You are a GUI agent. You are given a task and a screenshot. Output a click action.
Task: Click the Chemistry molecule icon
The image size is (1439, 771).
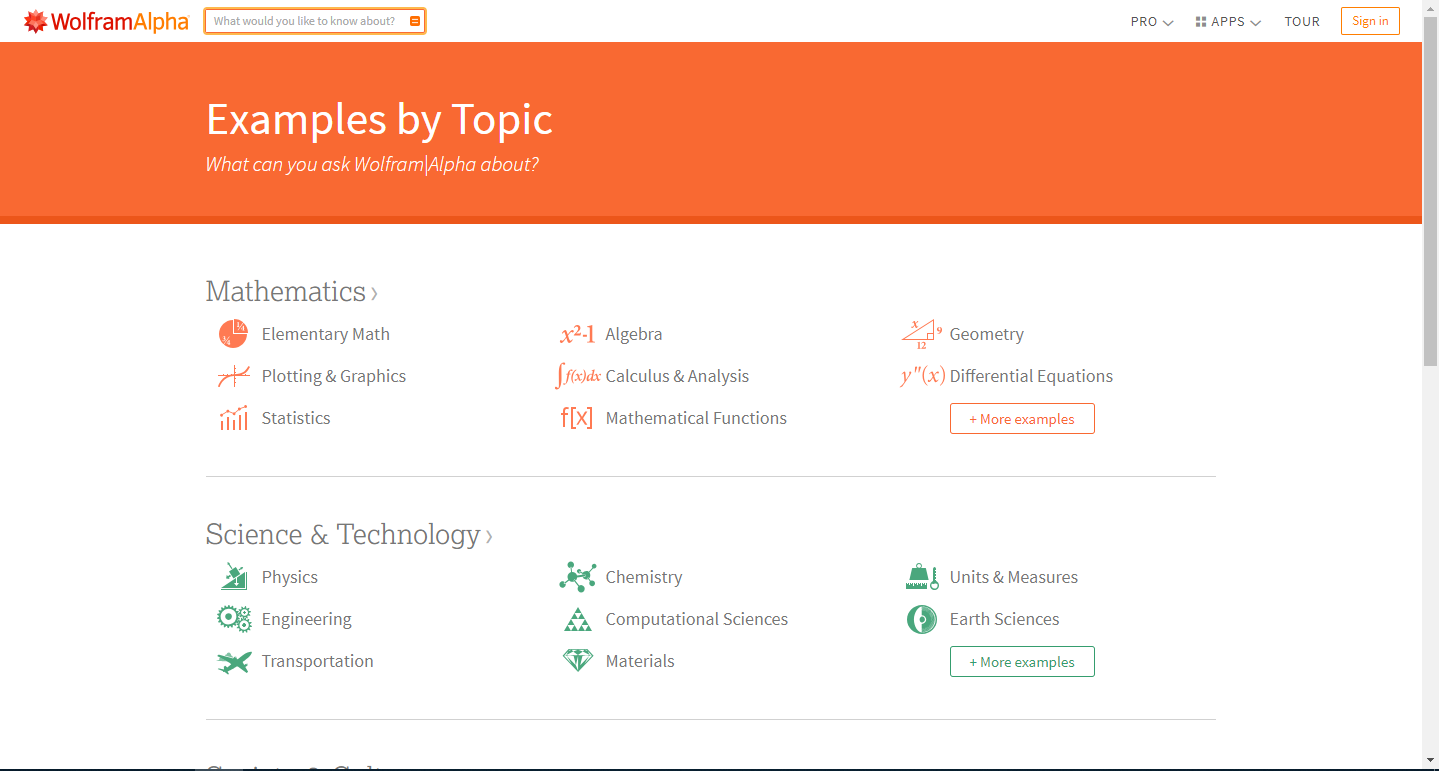577,577
